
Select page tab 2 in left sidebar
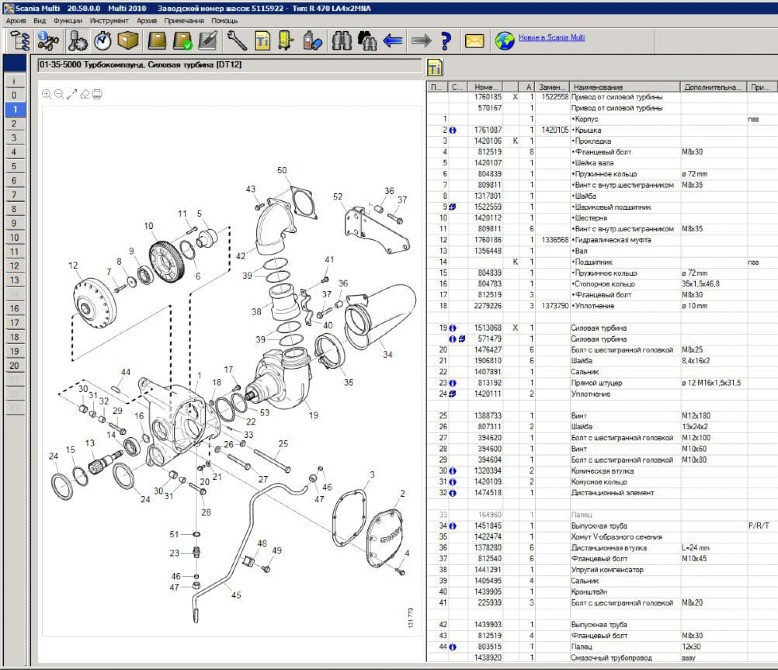point(14,123)
